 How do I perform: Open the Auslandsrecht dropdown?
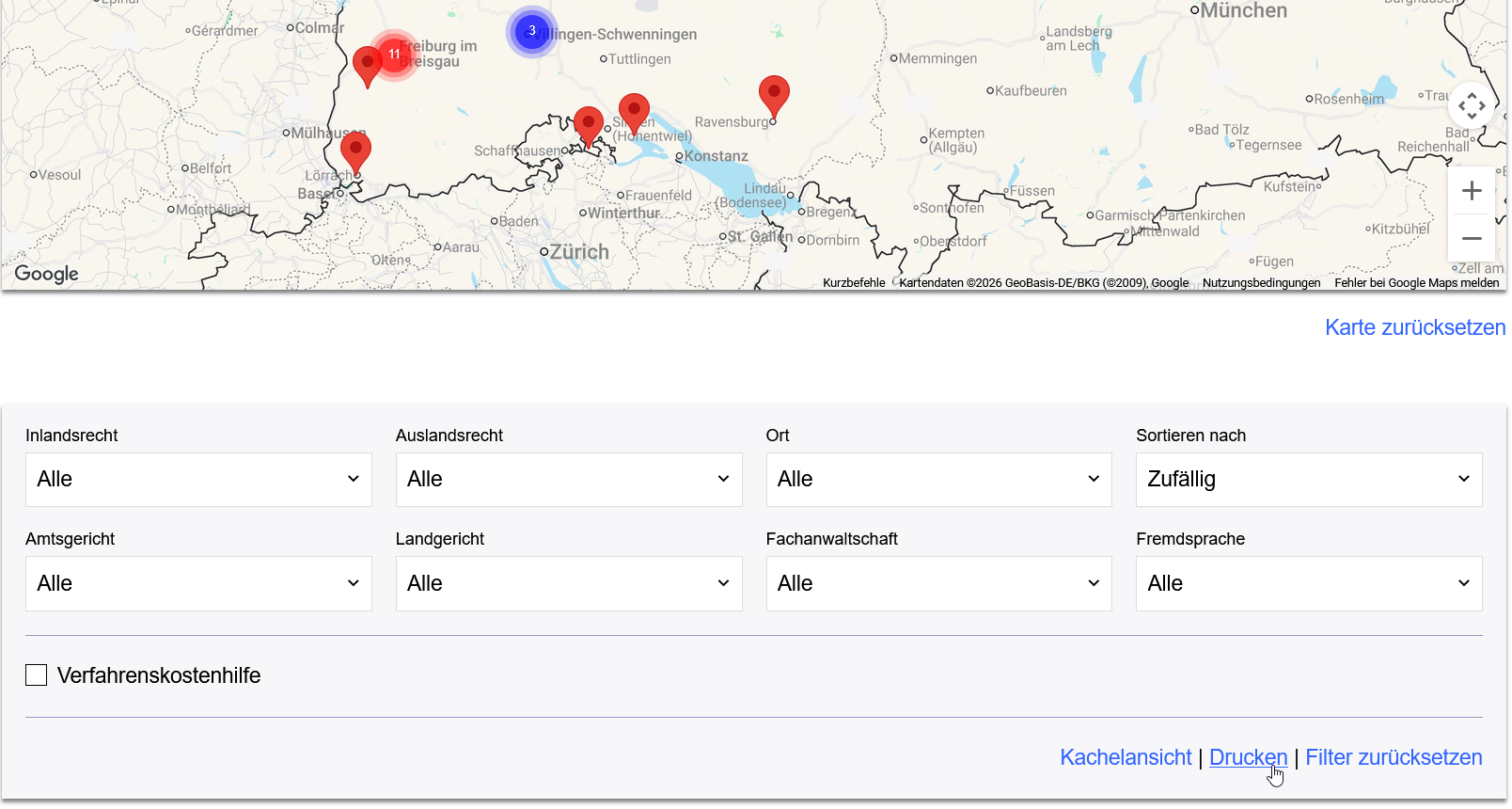click(569, 480)
